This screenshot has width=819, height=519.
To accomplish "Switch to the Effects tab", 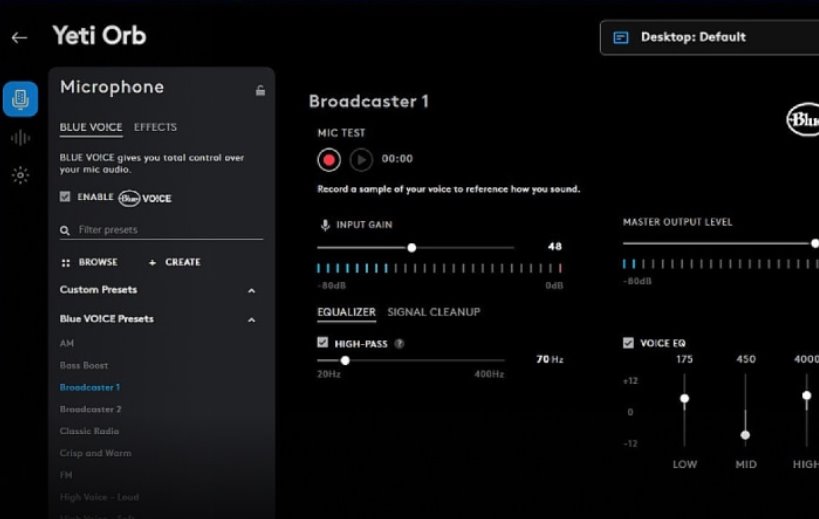I will click(x=155, y=127).
